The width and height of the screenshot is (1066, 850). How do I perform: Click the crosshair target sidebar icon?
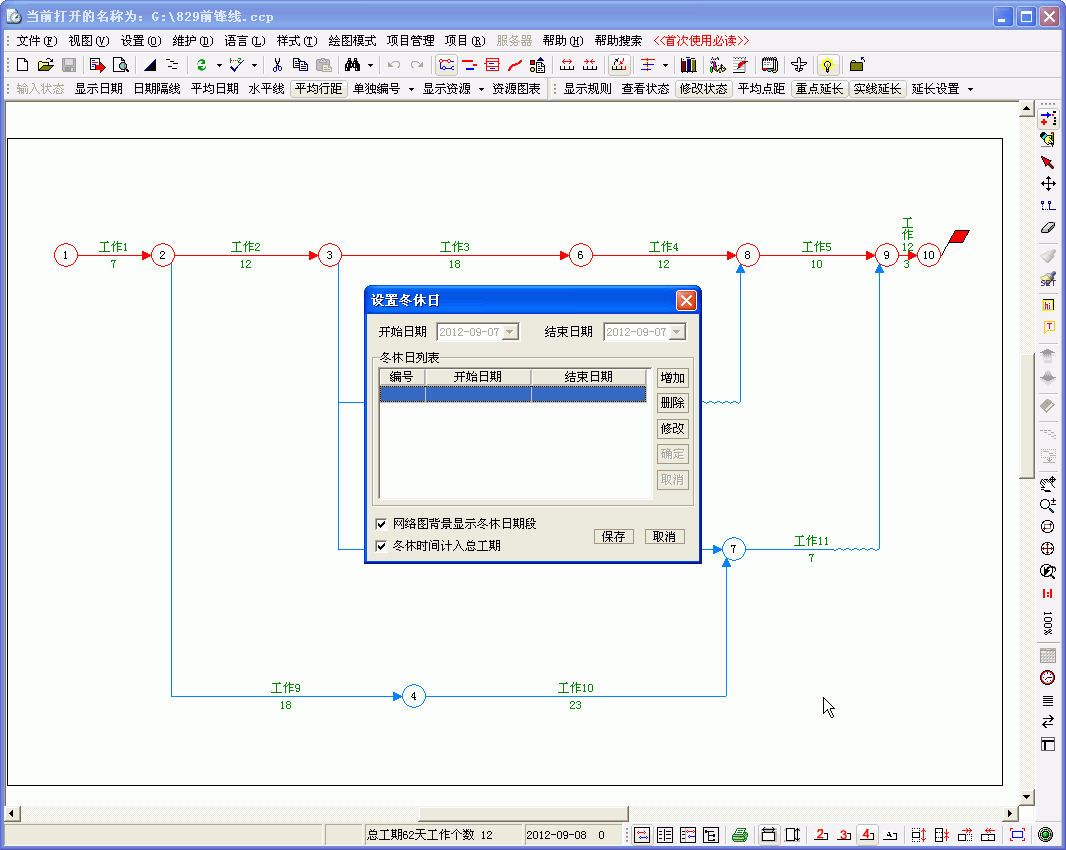click(1048, 549)
